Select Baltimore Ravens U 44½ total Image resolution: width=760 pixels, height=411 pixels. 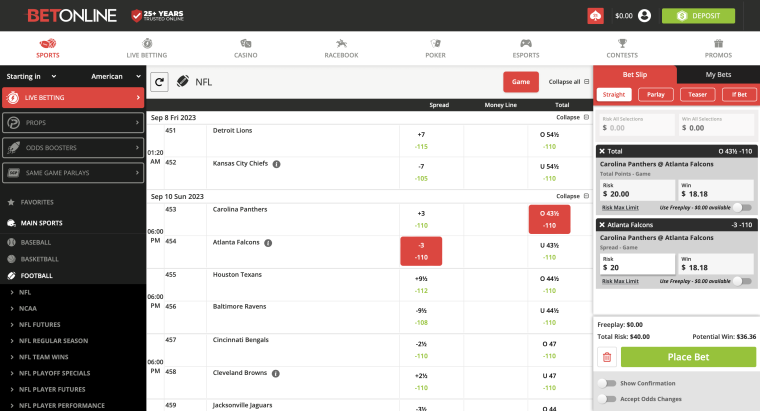point(549,316)
